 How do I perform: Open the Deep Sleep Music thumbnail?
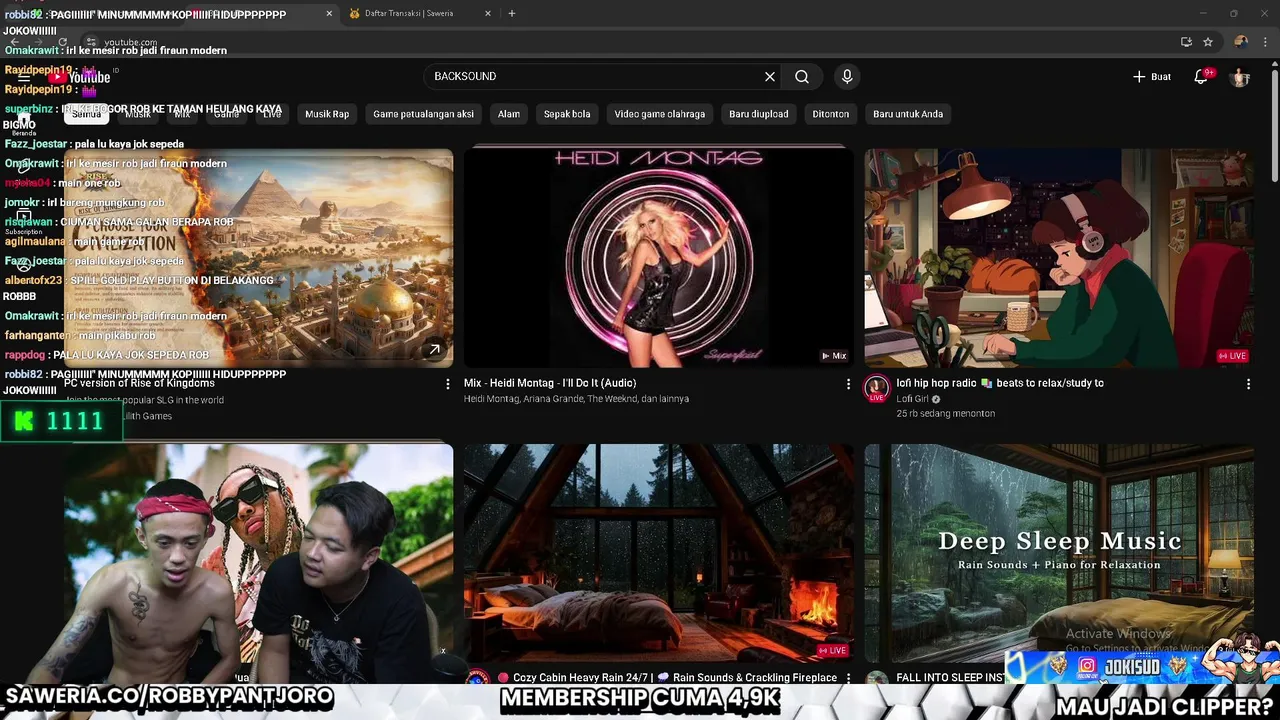(x=1059, y=552)
